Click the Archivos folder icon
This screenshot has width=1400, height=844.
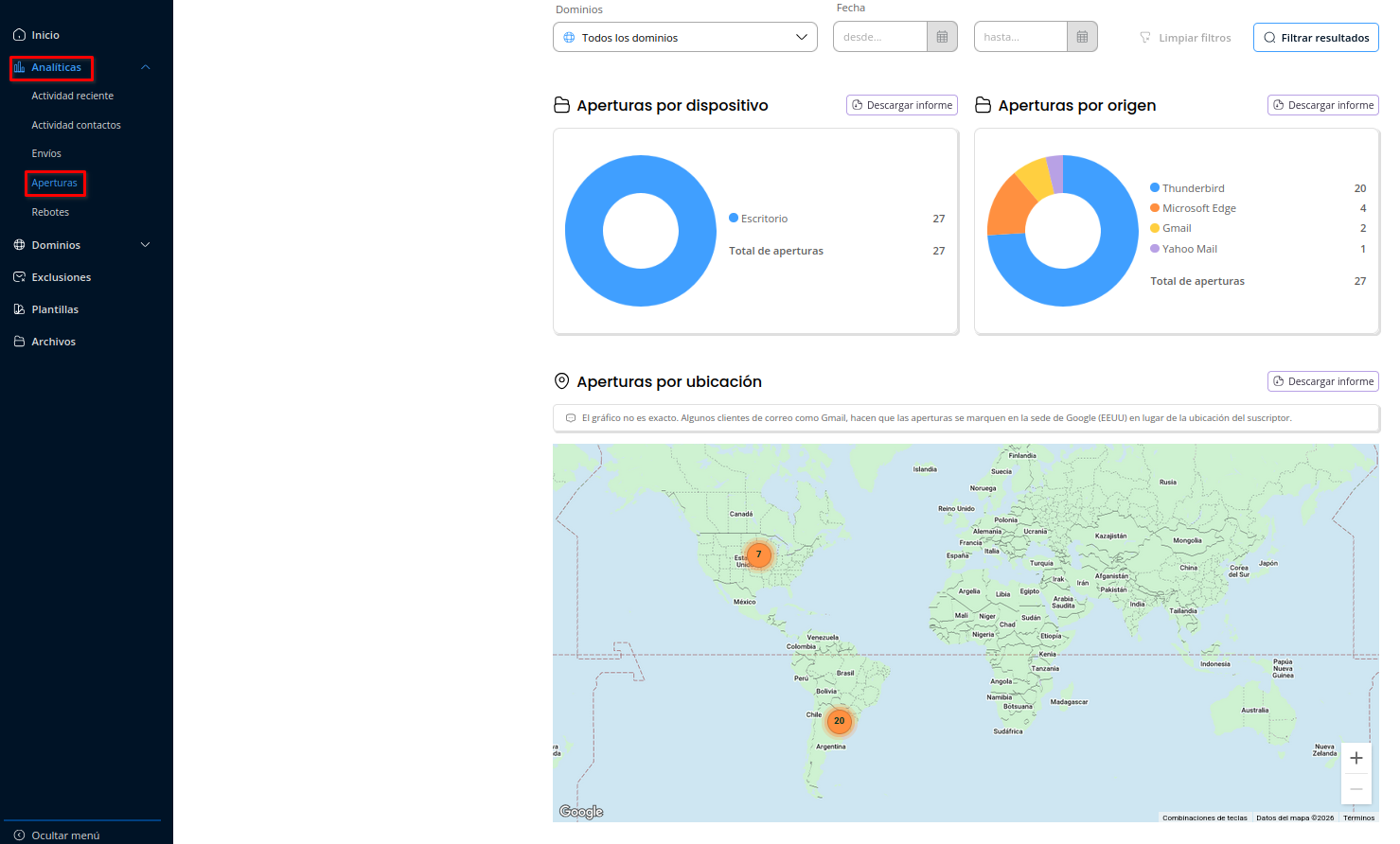(x=19, y=342)
